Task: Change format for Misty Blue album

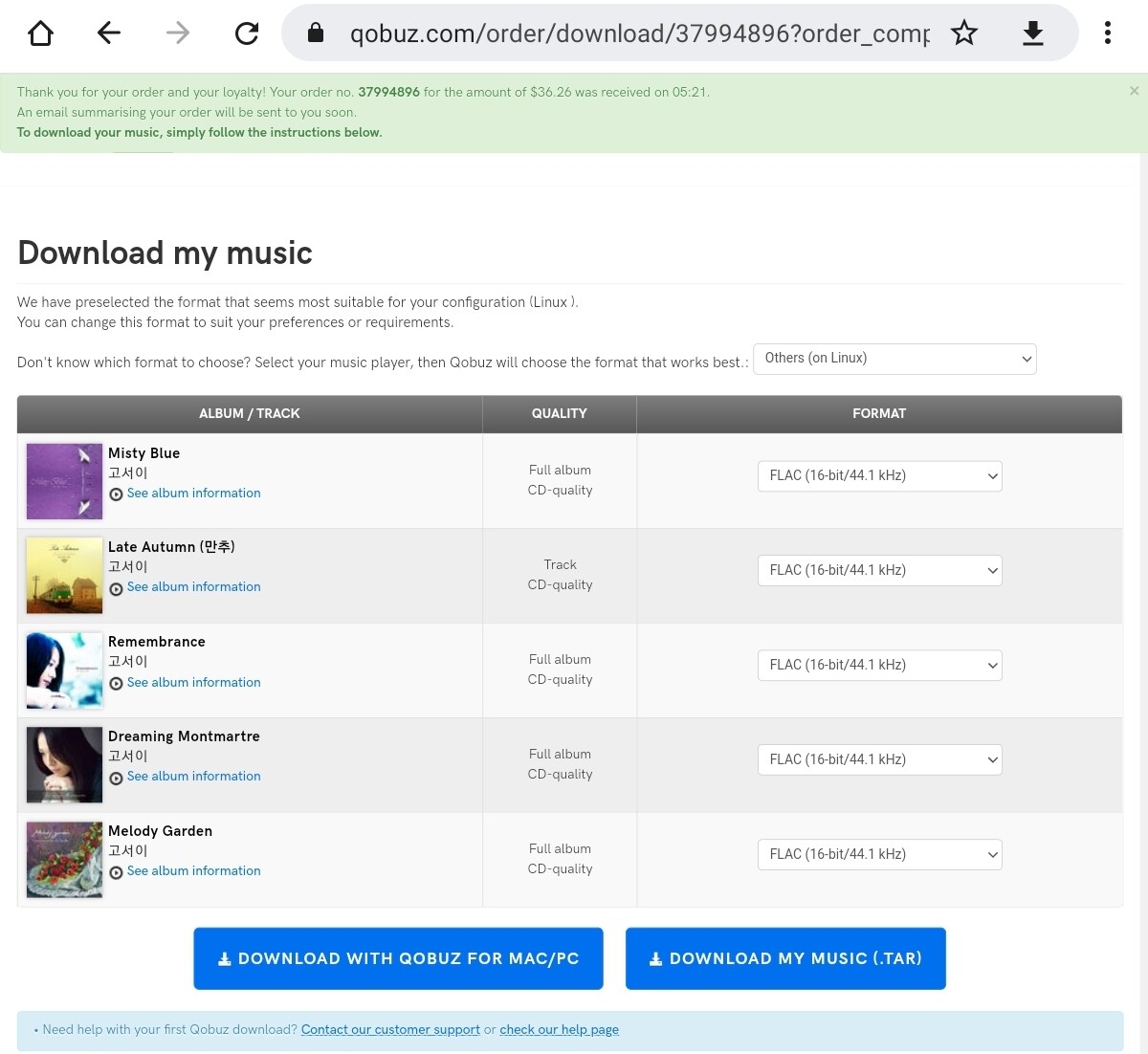Action: [879, 476]
